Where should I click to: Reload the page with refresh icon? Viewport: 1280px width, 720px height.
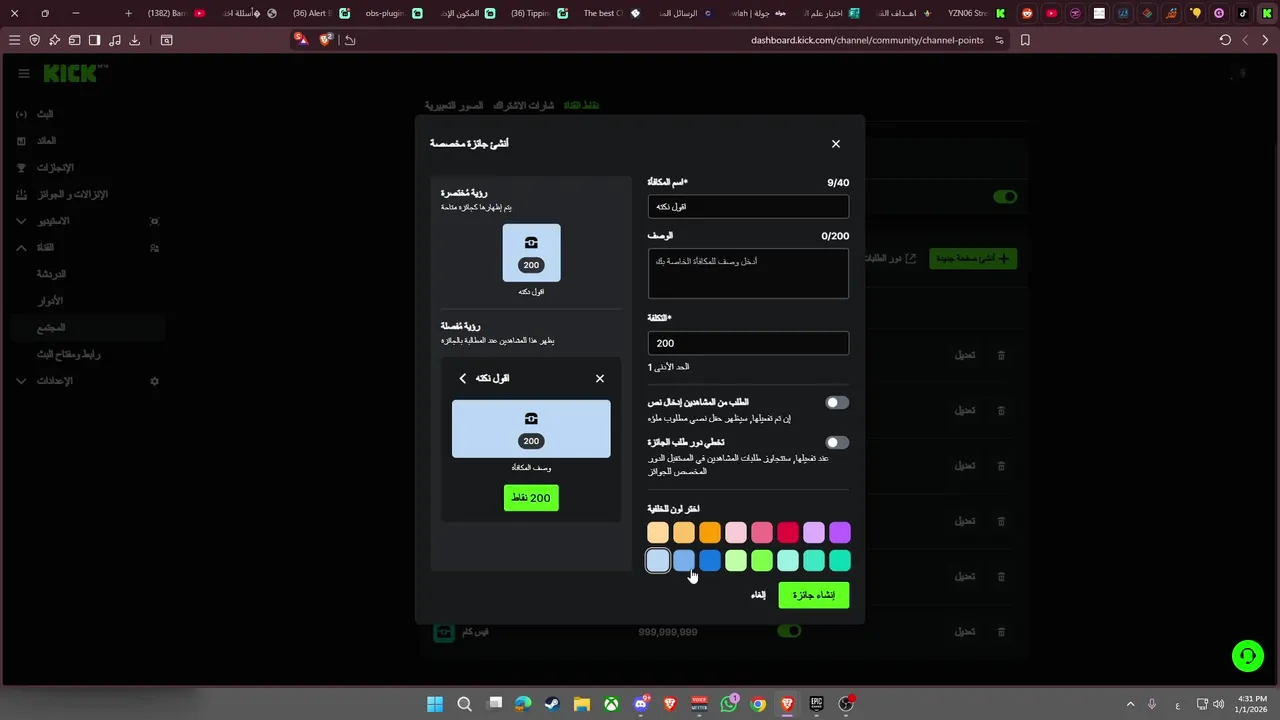pyautogui.click(x=1225, y=40)
